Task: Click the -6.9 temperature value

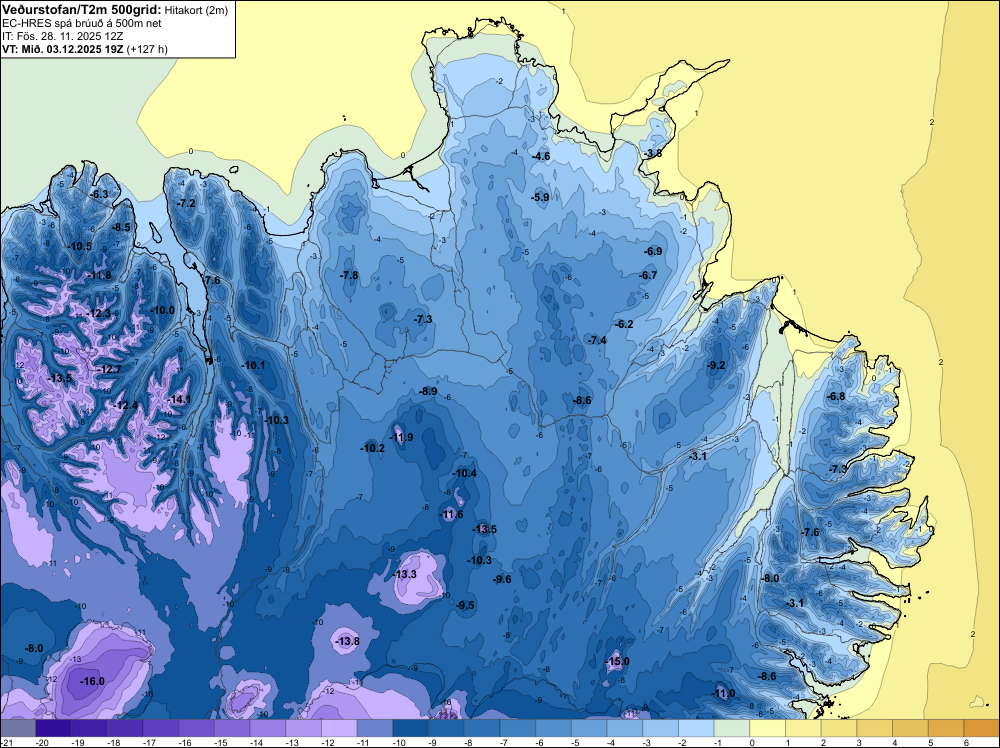Action: (653, 251)
